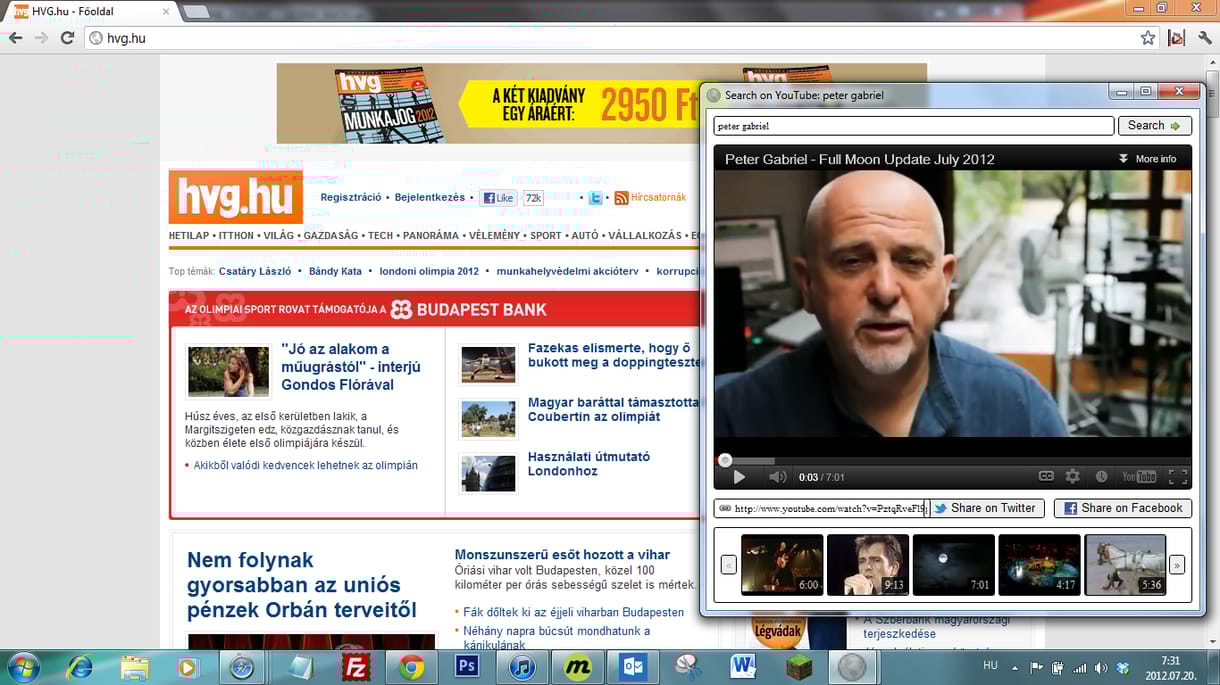Image resolution: width=1220 pixels, height=685 pixels.
Task: Click the hvg.hu address bar
Action: pos(620,38)
